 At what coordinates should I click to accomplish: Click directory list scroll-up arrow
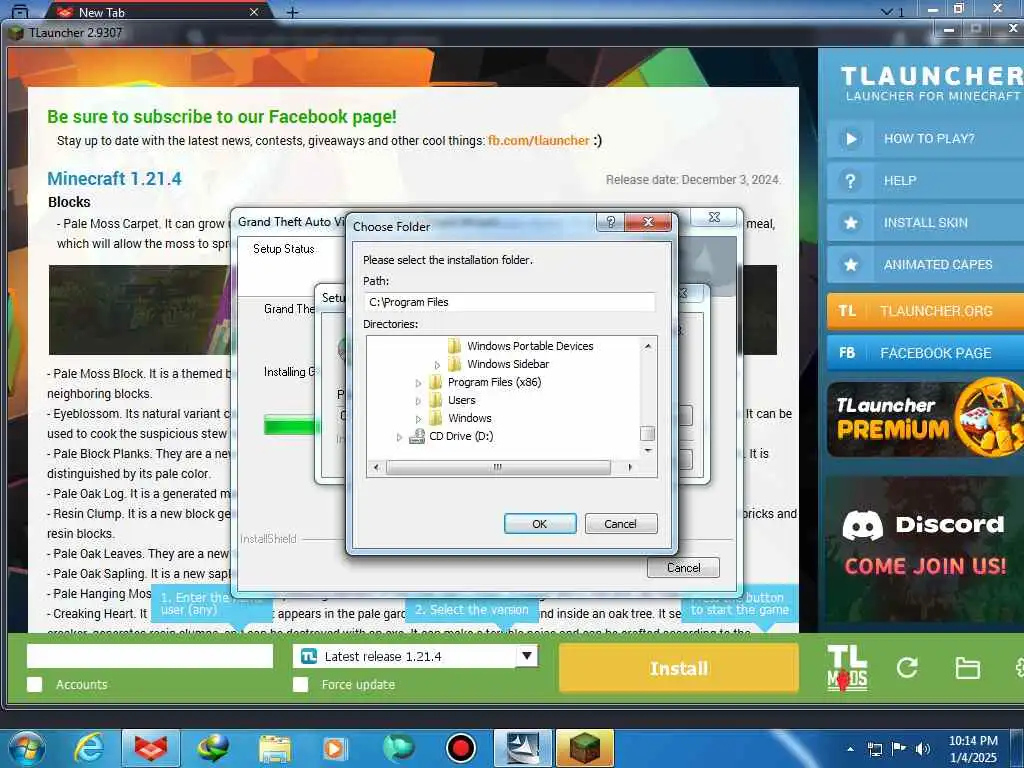coord(647,345)
